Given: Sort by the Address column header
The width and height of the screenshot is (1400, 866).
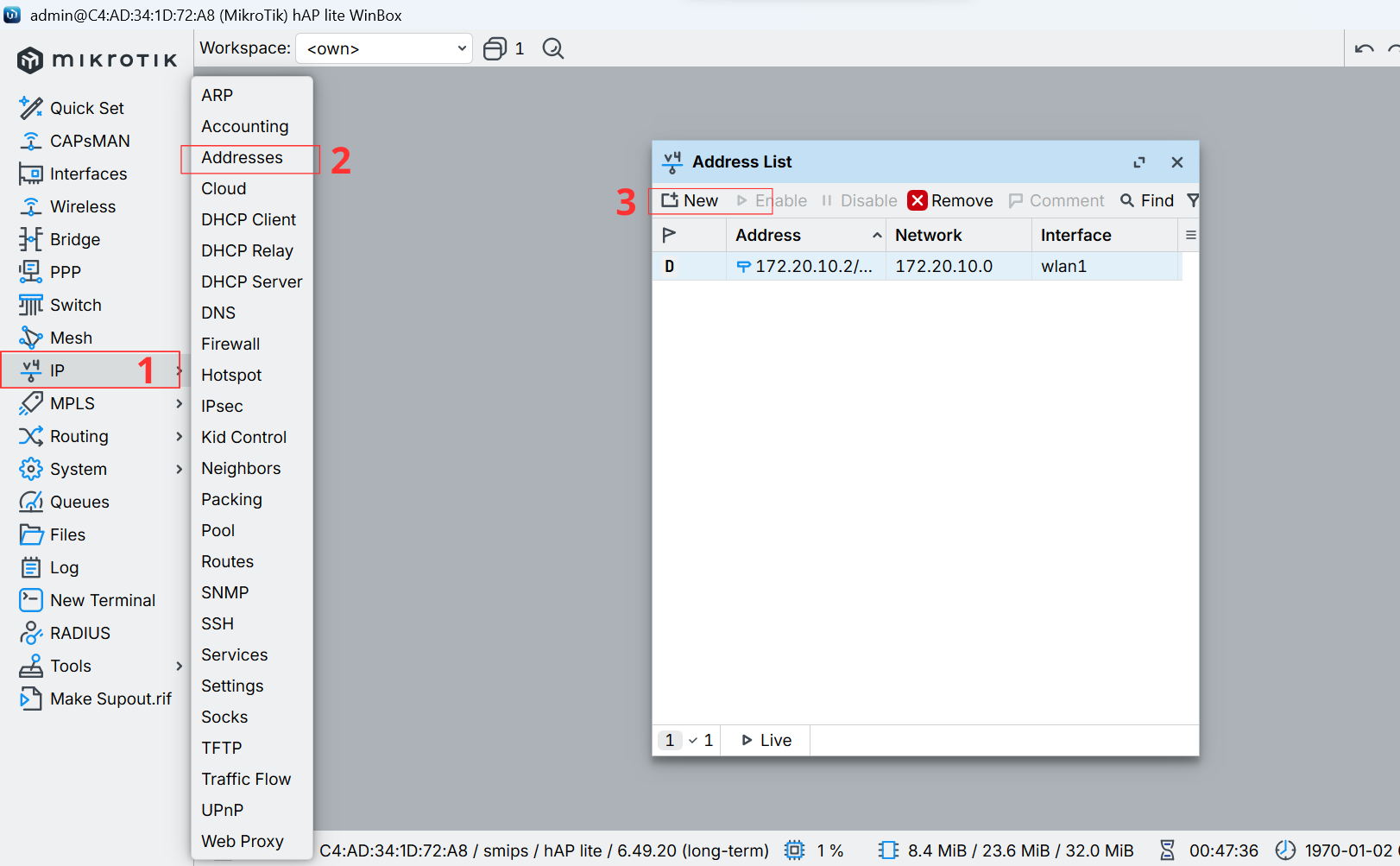Looking at the screenshot, I should (x=806, y=235).
